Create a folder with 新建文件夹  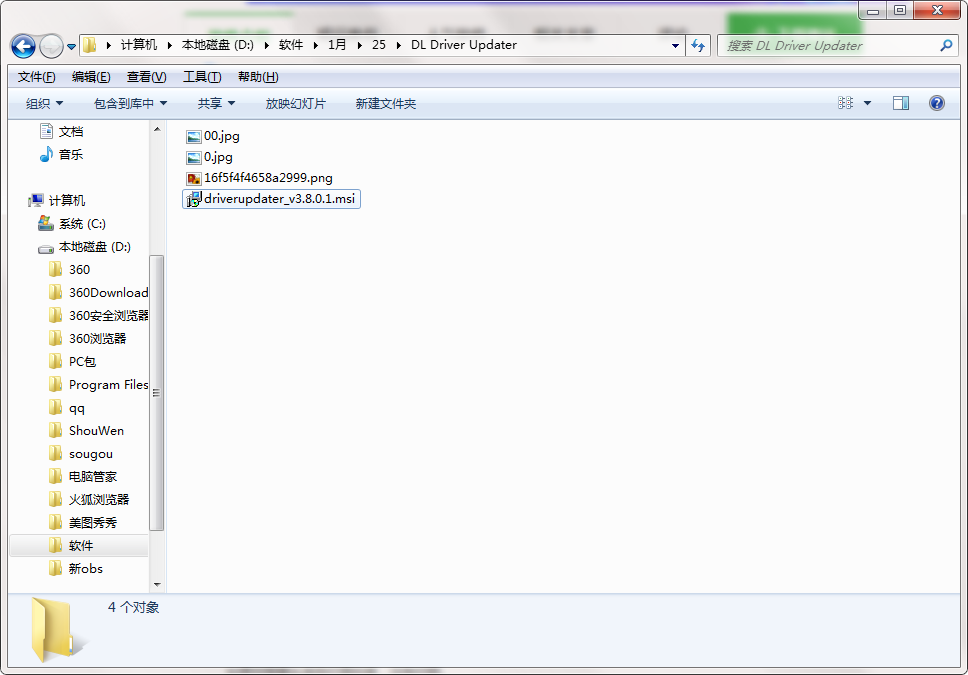[386, 104]
